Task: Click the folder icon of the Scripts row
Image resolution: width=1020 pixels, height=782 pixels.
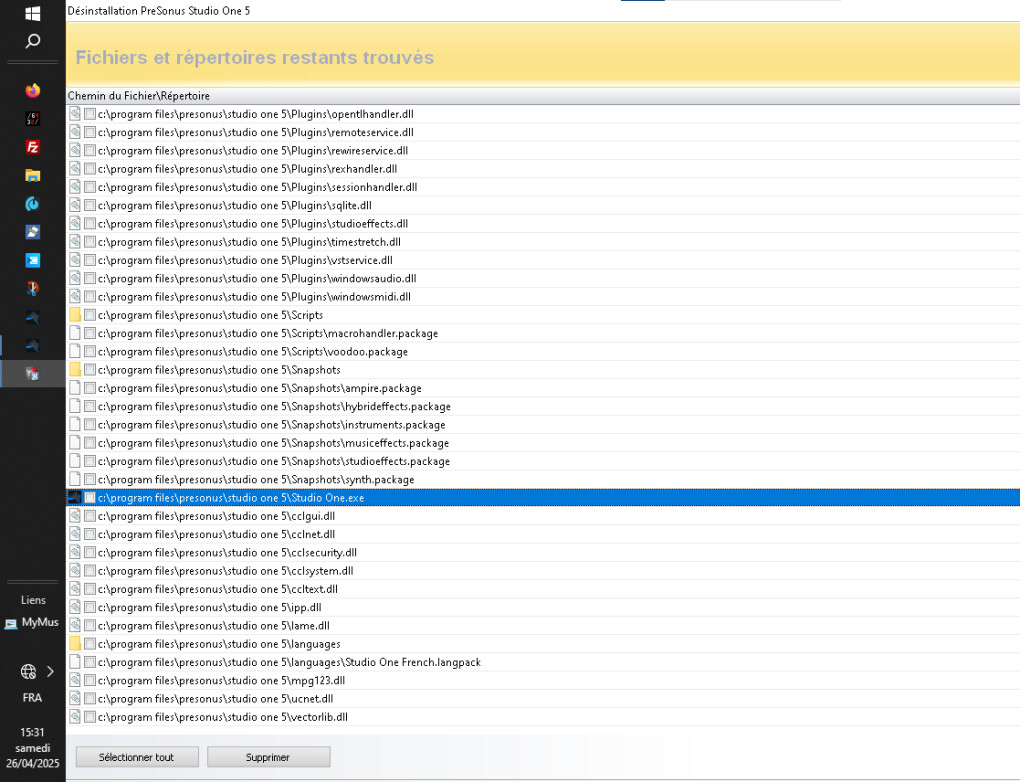Action: tap(75, 315)
